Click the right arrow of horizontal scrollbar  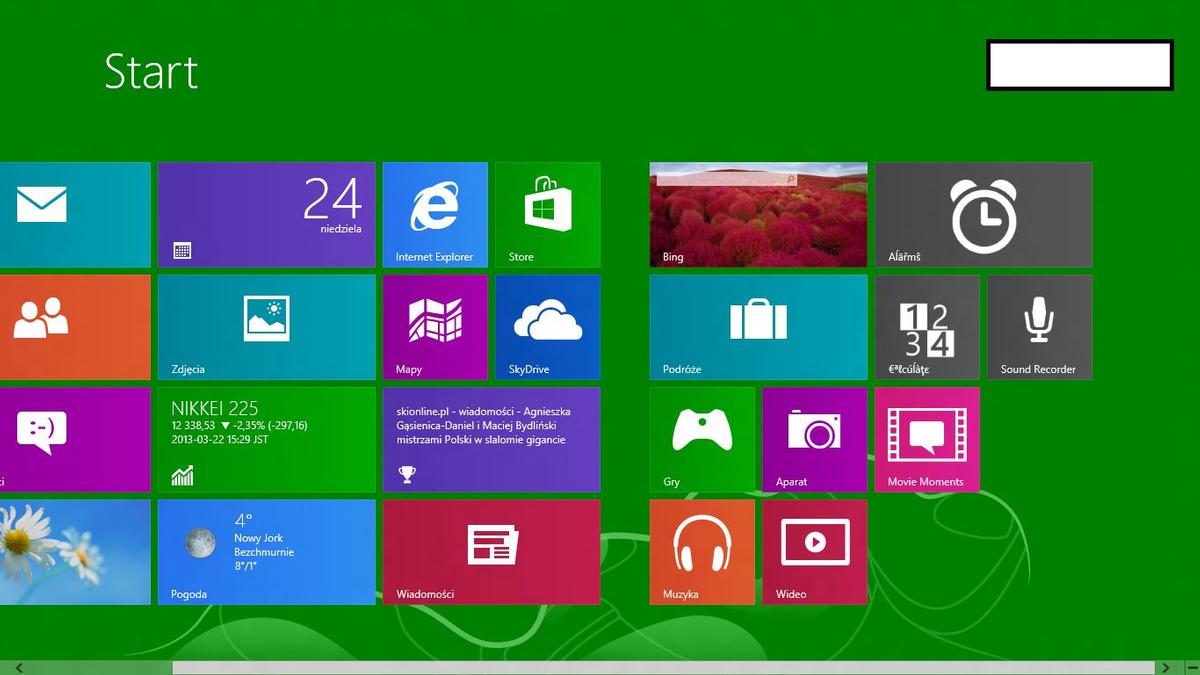coord(1165,667)
